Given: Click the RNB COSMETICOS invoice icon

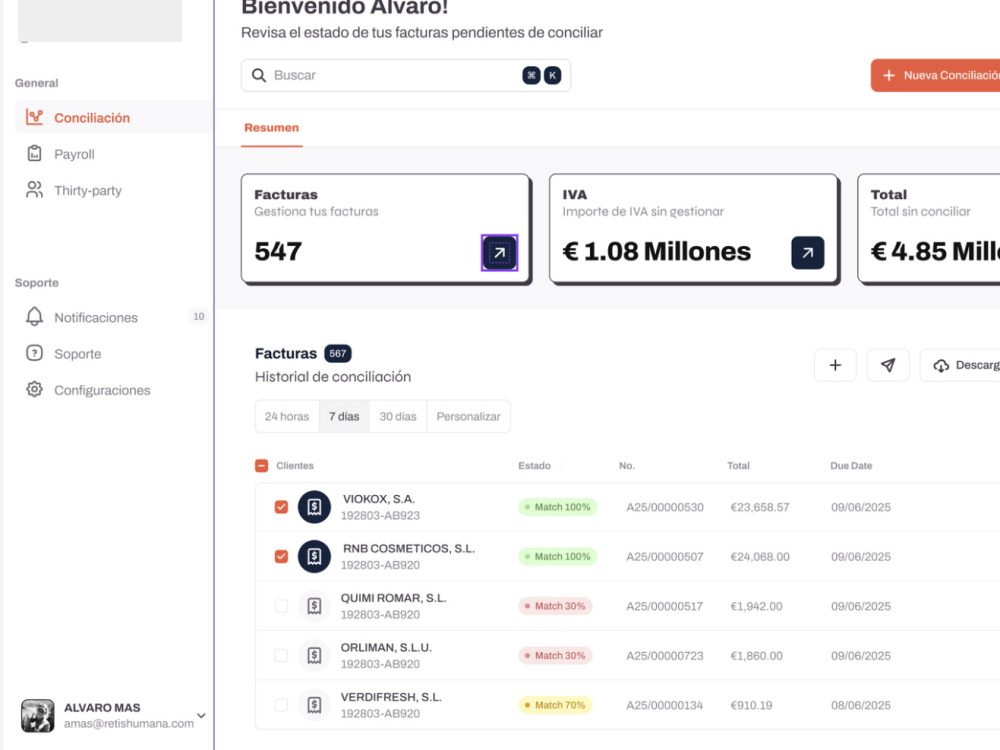Looking at the screenshot, I should click(x=314, y=557).
